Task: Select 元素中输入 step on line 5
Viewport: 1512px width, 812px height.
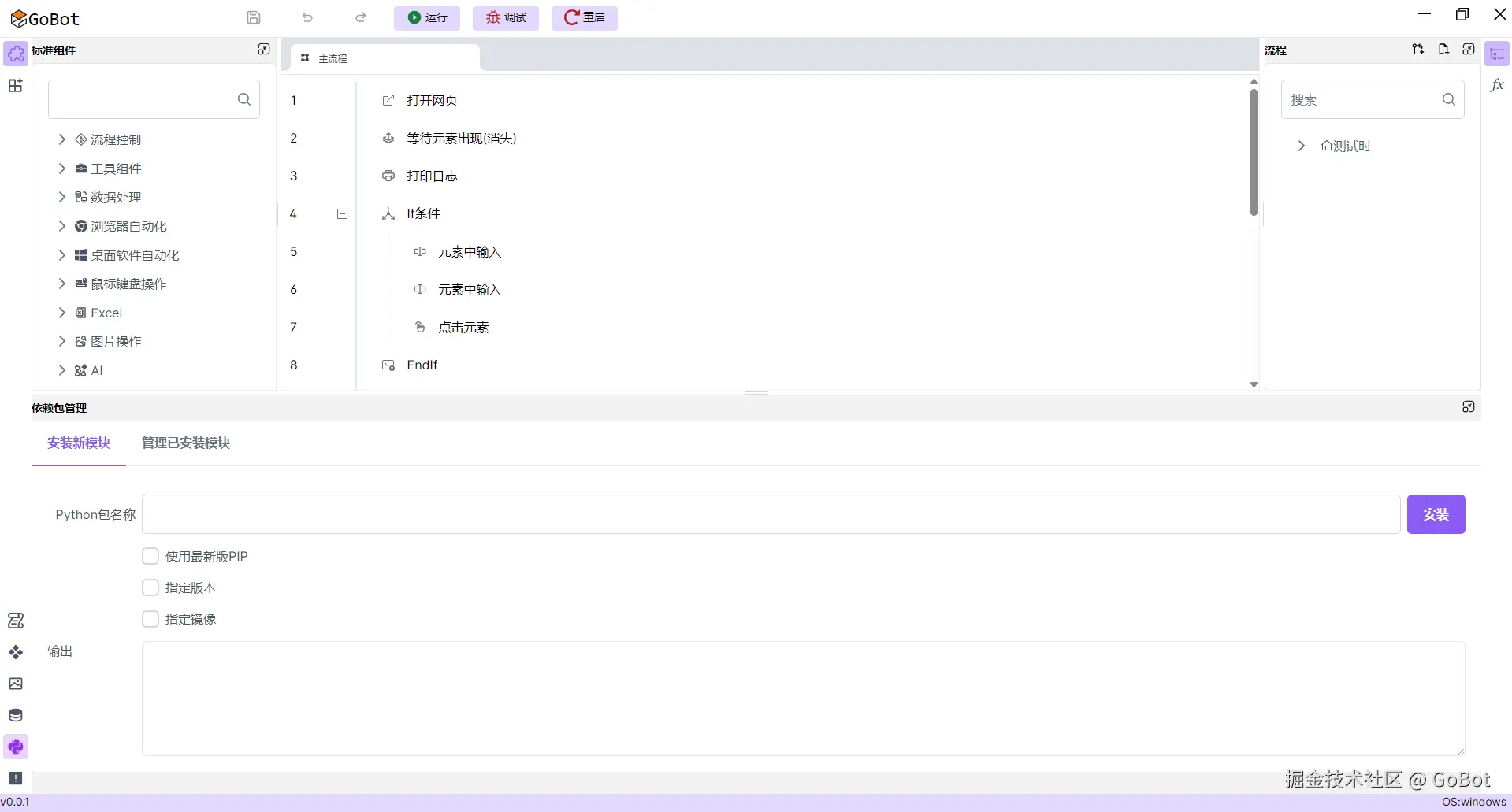Action: (x=470, y=251)
